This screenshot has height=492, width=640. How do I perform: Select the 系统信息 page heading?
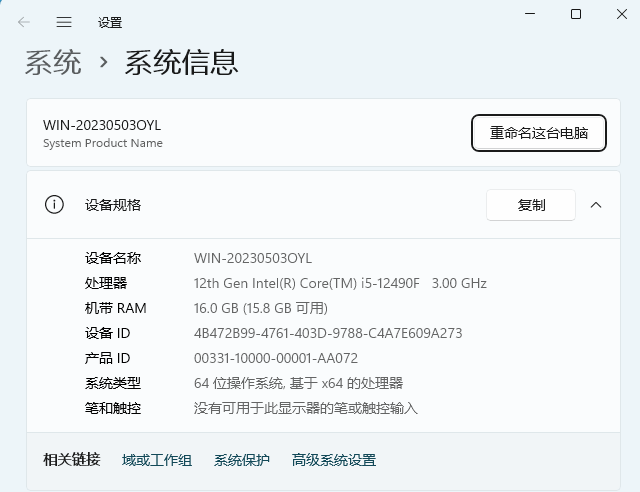click(x=181, y=62)
